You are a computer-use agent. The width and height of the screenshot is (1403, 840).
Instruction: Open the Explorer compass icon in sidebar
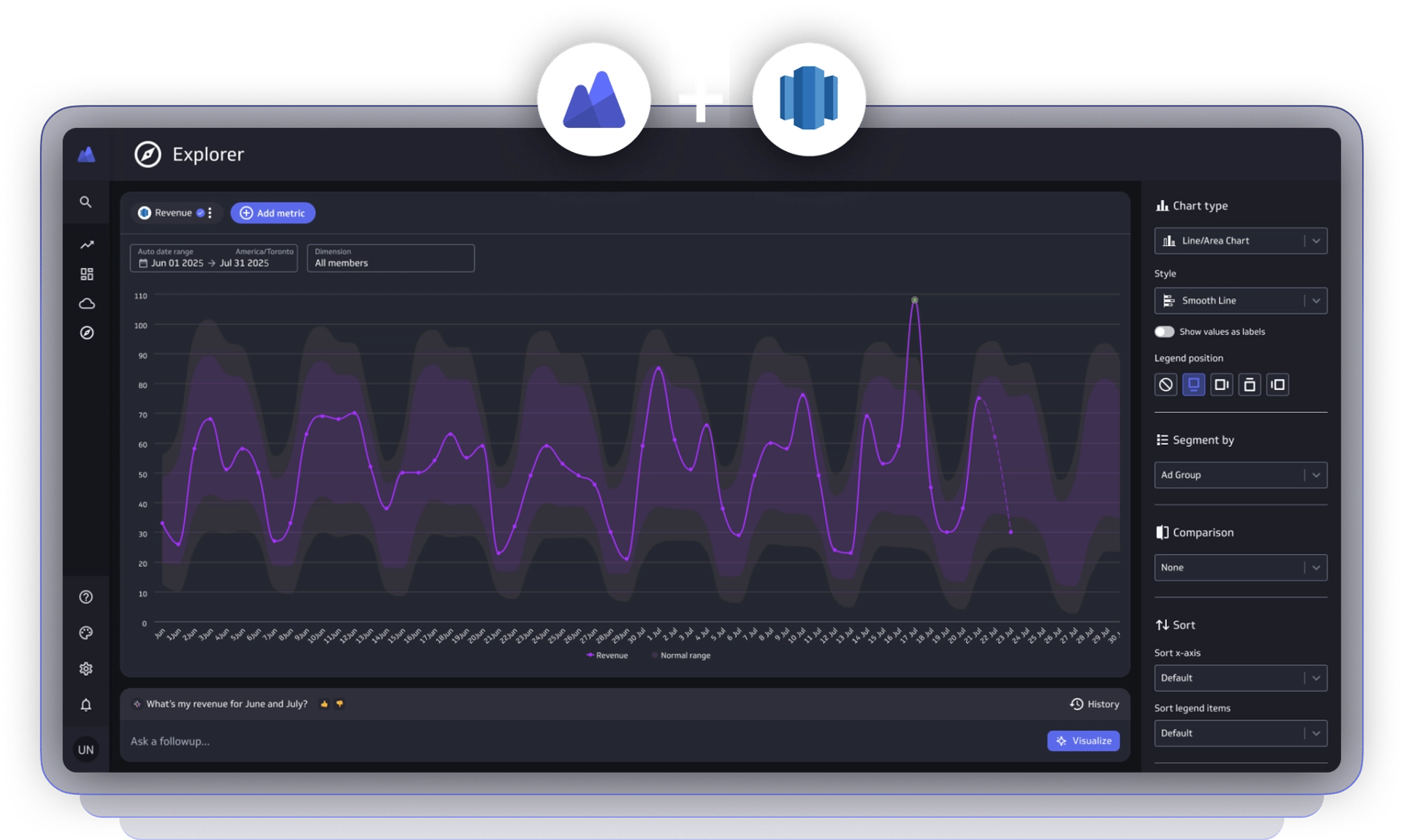pyautogui.click(x=86, y=333)
